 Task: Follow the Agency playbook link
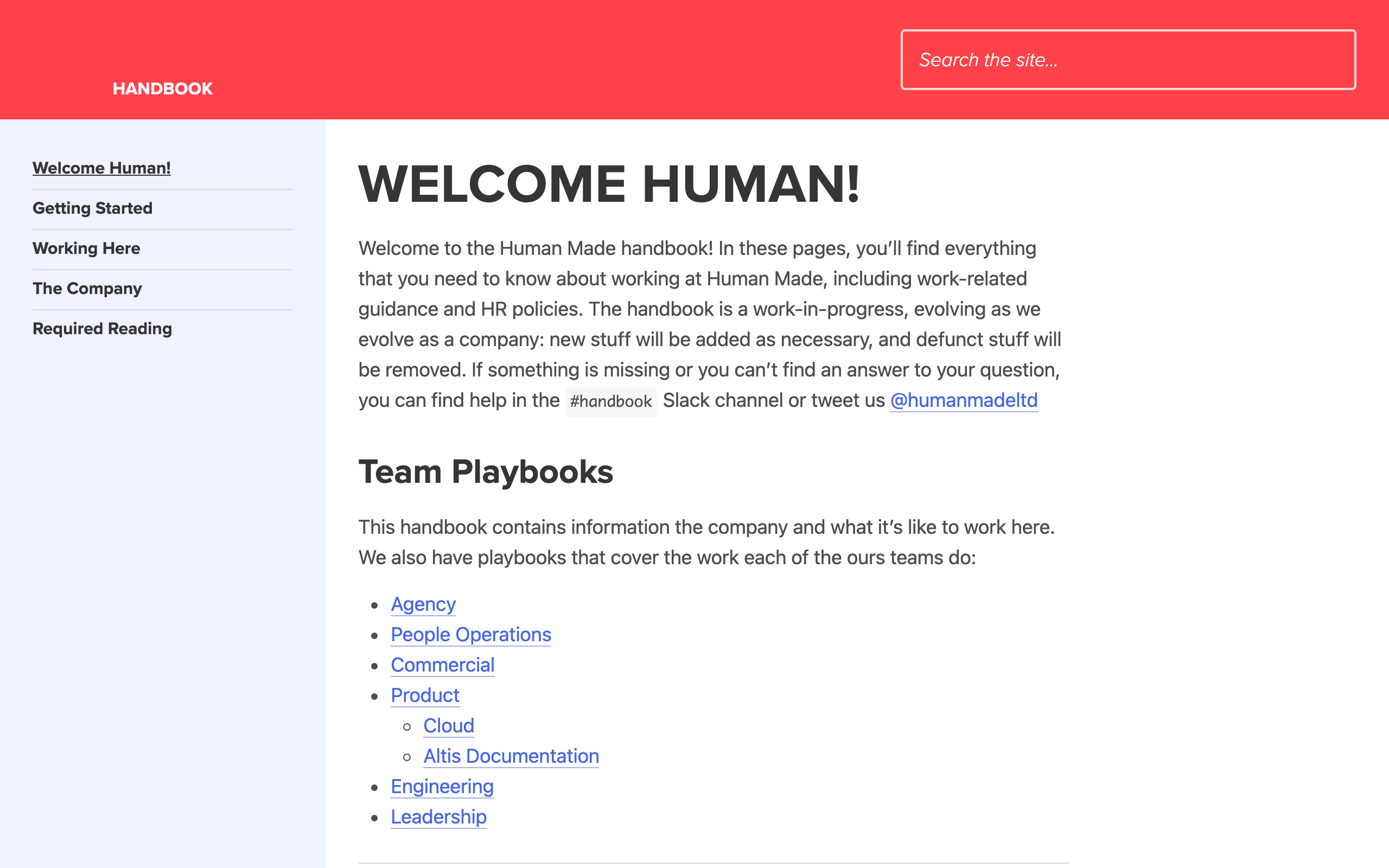[423, 604]
